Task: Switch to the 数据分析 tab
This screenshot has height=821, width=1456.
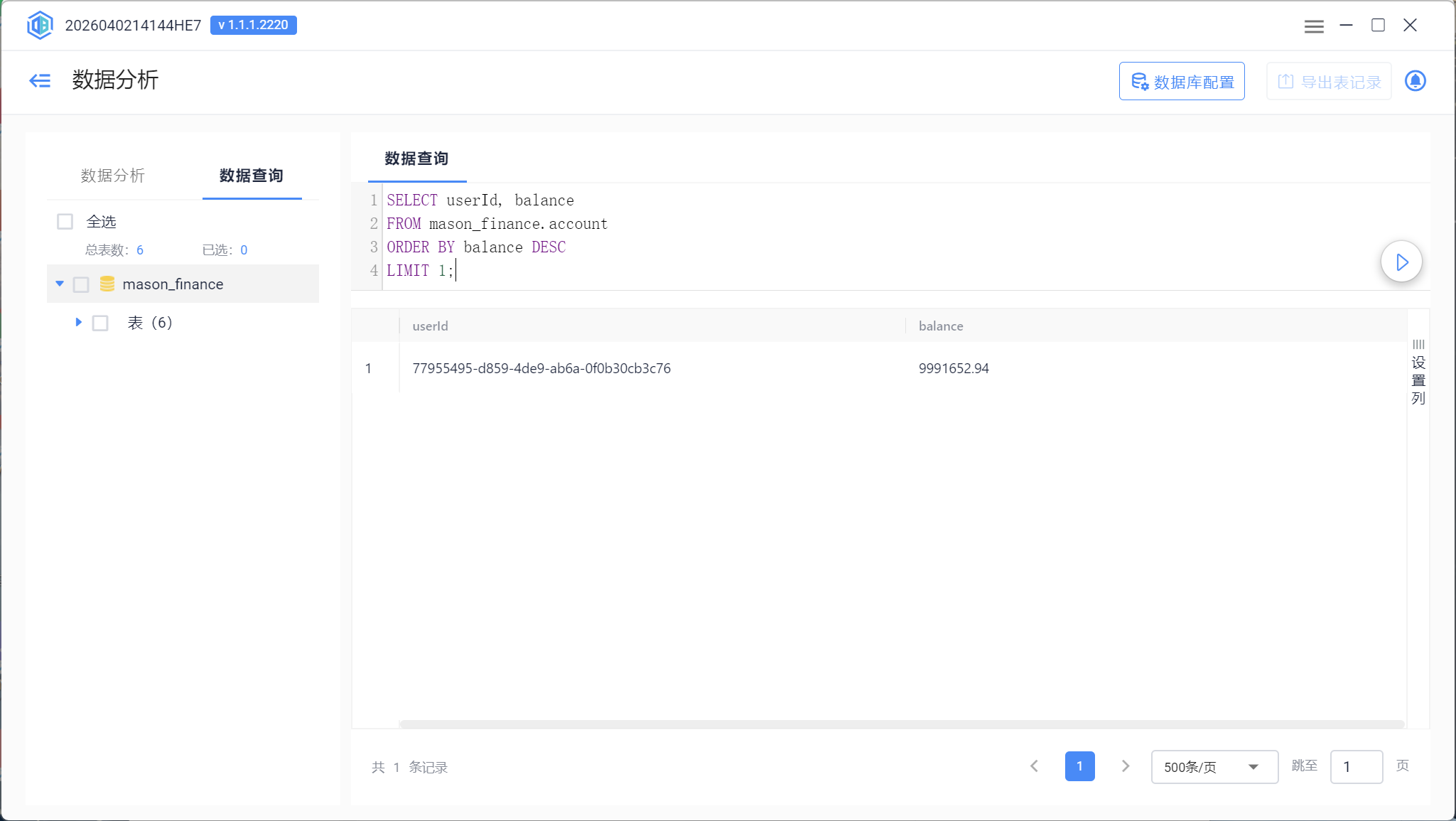Action: click(112, 176)
